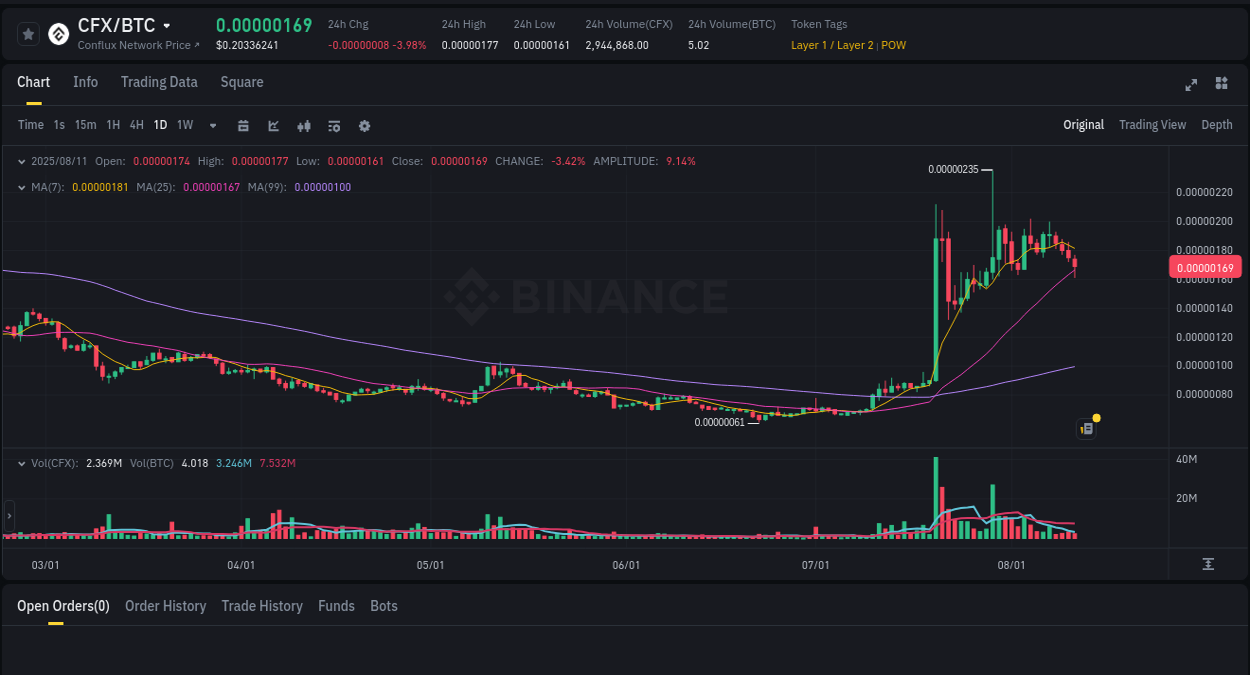Select the 4H interval
Image resolution: width=1250 pixels, height=675 pixels.
137,125
